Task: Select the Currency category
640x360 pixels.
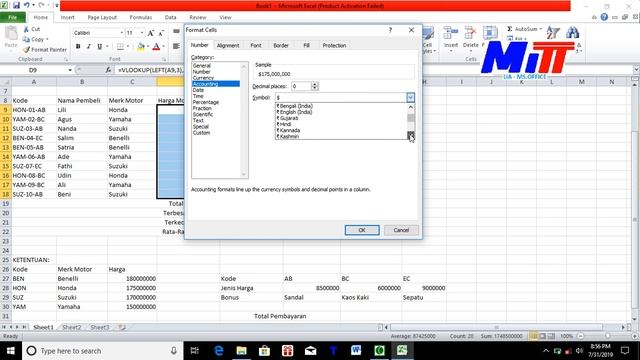Action: click(x=203, y=78)
